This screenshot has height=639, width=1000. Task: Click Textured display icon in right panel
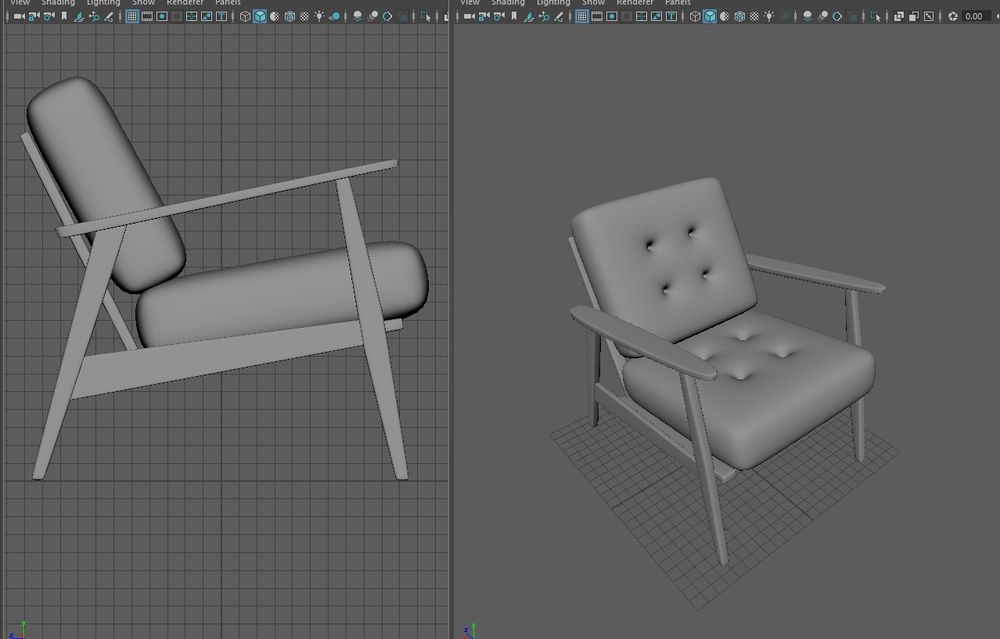[x=754, y=17]
